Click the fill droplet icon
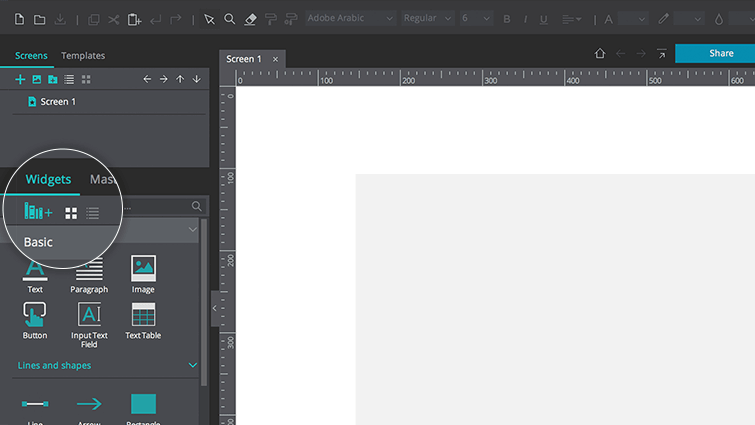This screenshot has width=755, height=425. 719,19
